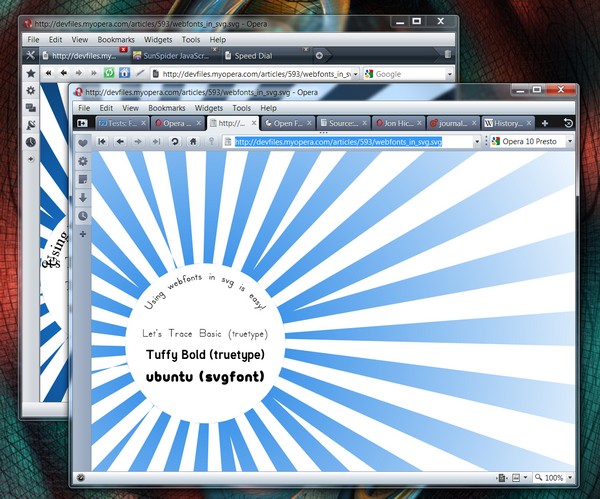Click the fit-to-width icon in status bar
Screen dimensions: 600x499
(x=502, y=478)
